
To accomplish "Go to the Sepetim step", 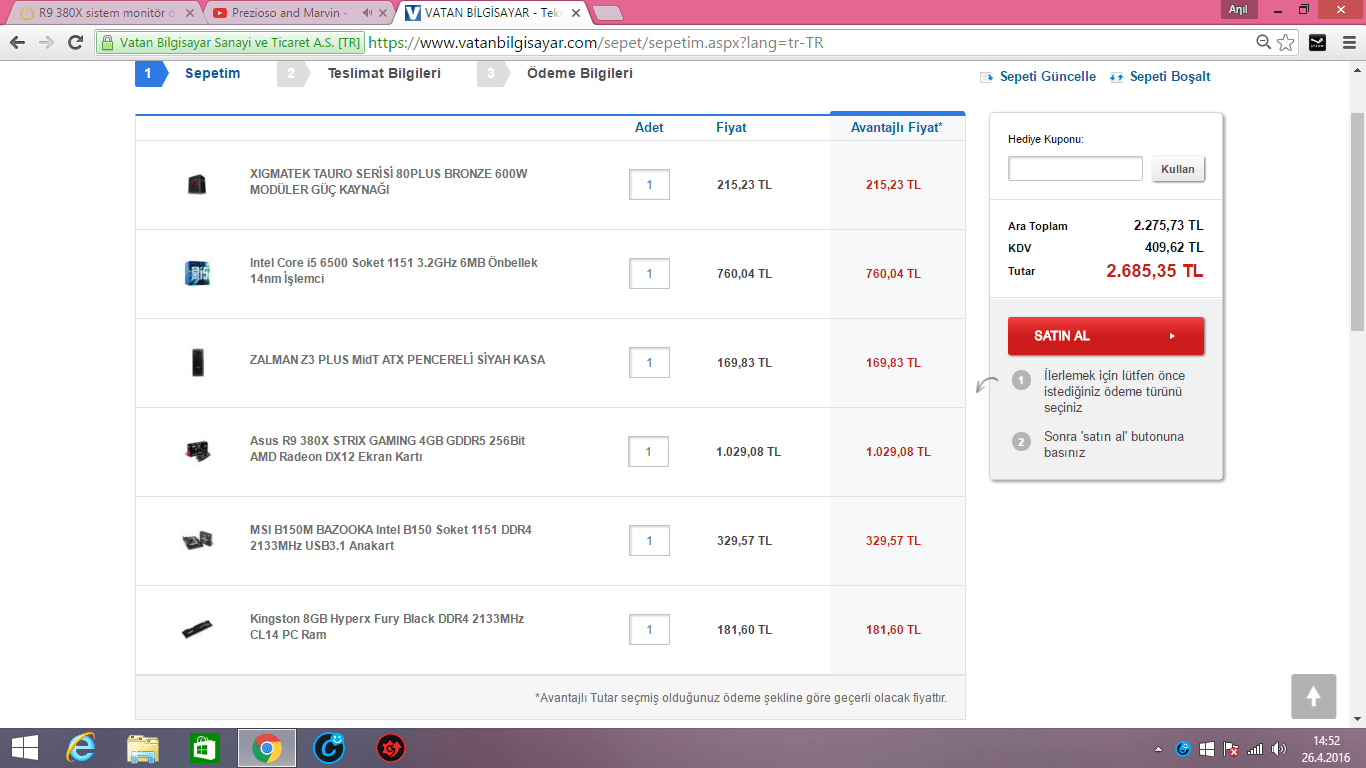I will [x=212, y=73].
